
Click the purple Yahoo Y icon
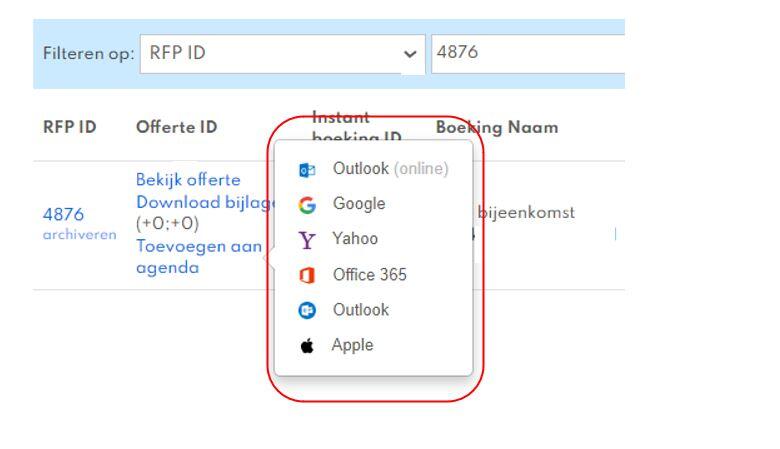pyautogui.click(x=306, y=240)
